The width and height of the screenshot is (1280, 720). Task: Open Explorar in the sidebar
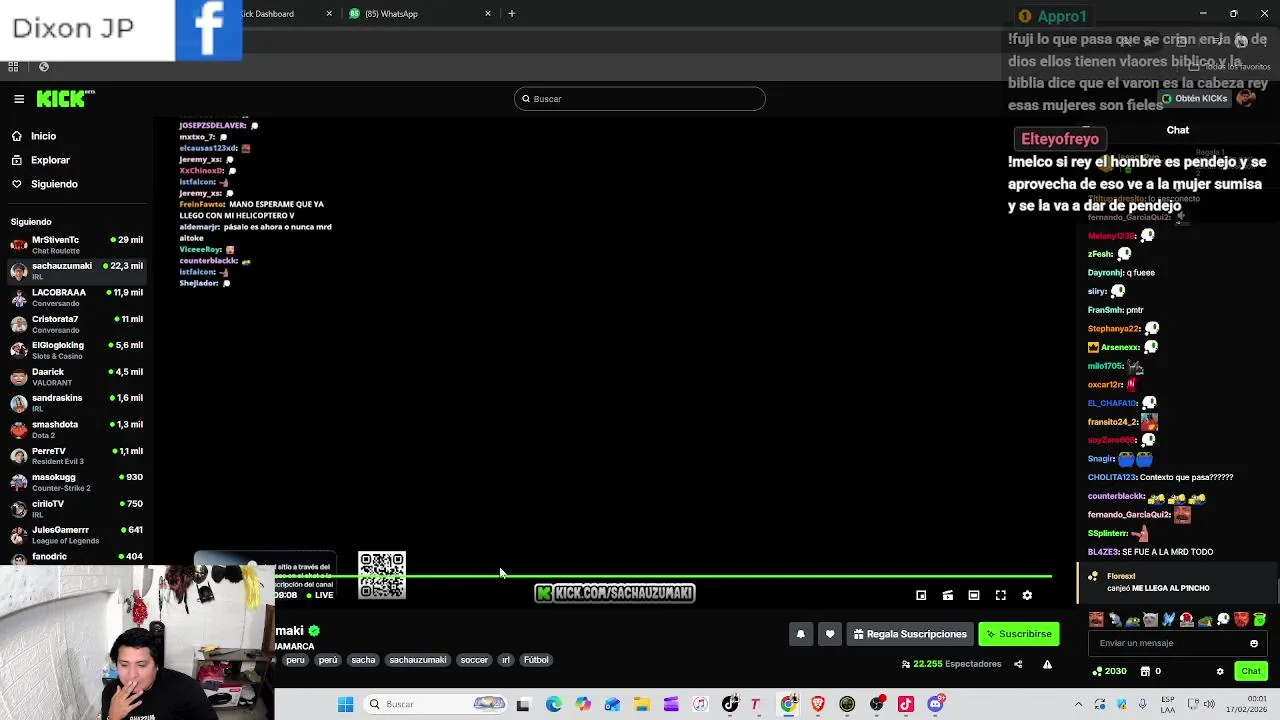50,160
